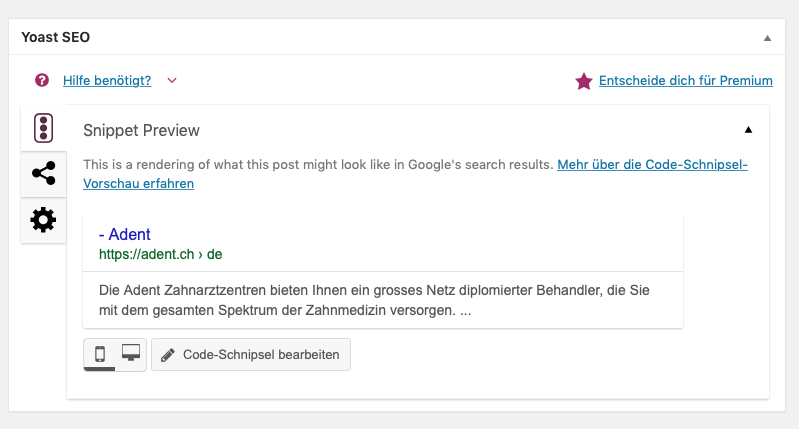Expand the chevron beside Hilfe benötigt
The height and width of the screenshot is (429, 799).
(x=172, y=81)
